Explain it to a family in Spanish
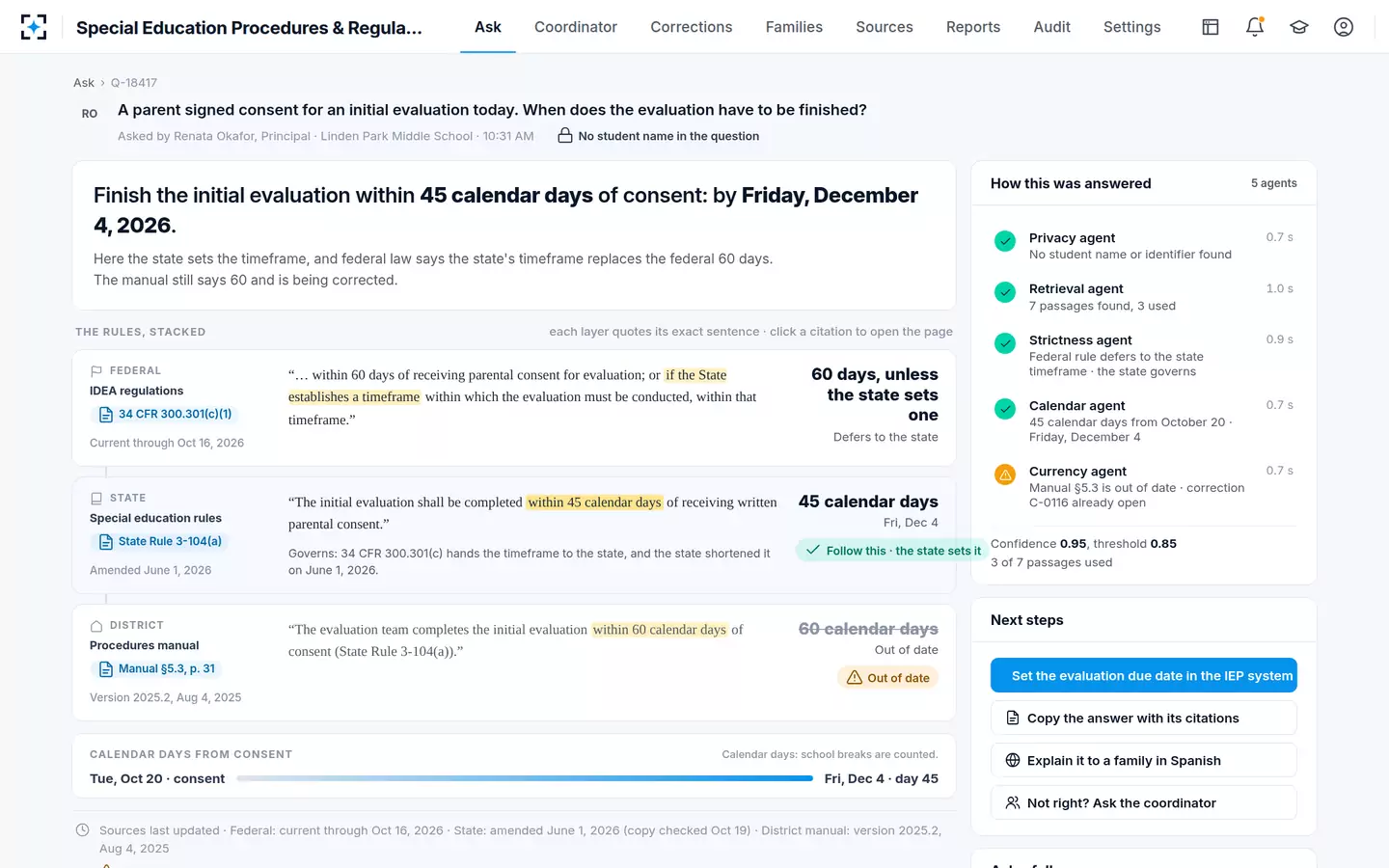The image size is (1389, 868). pos(1143,761)
